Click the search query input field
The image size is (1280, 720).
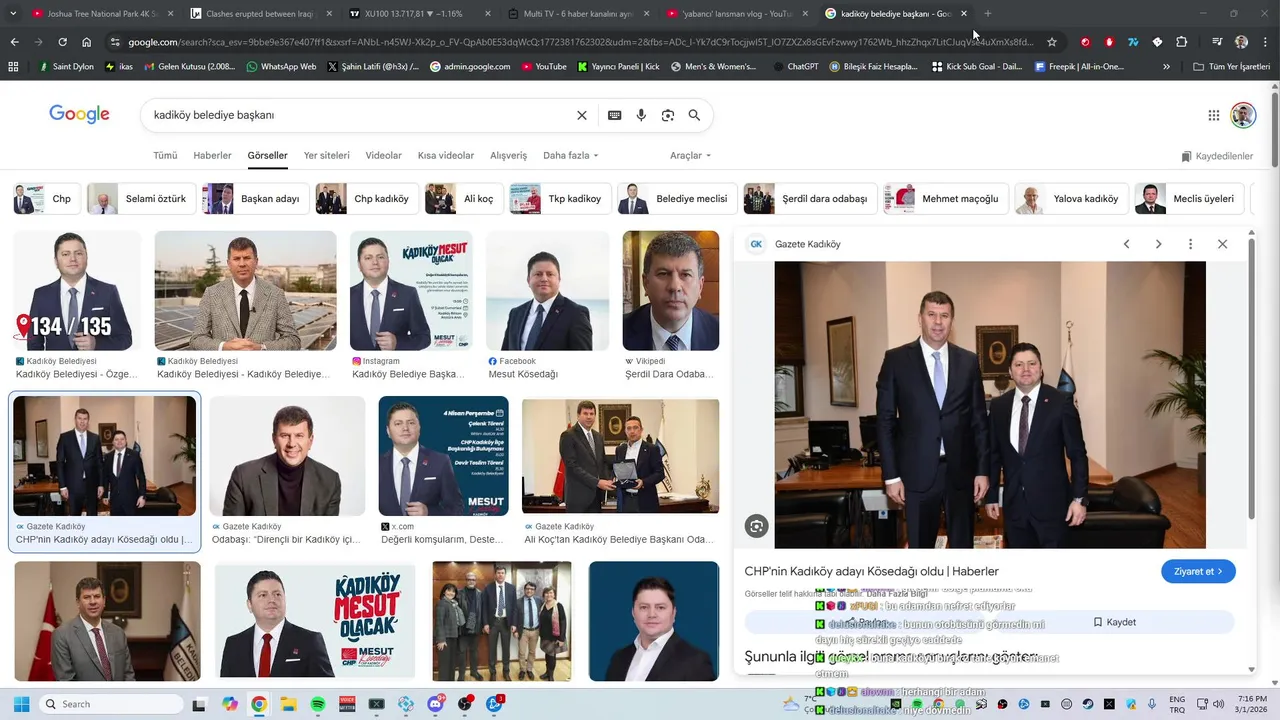coord(360,115)
